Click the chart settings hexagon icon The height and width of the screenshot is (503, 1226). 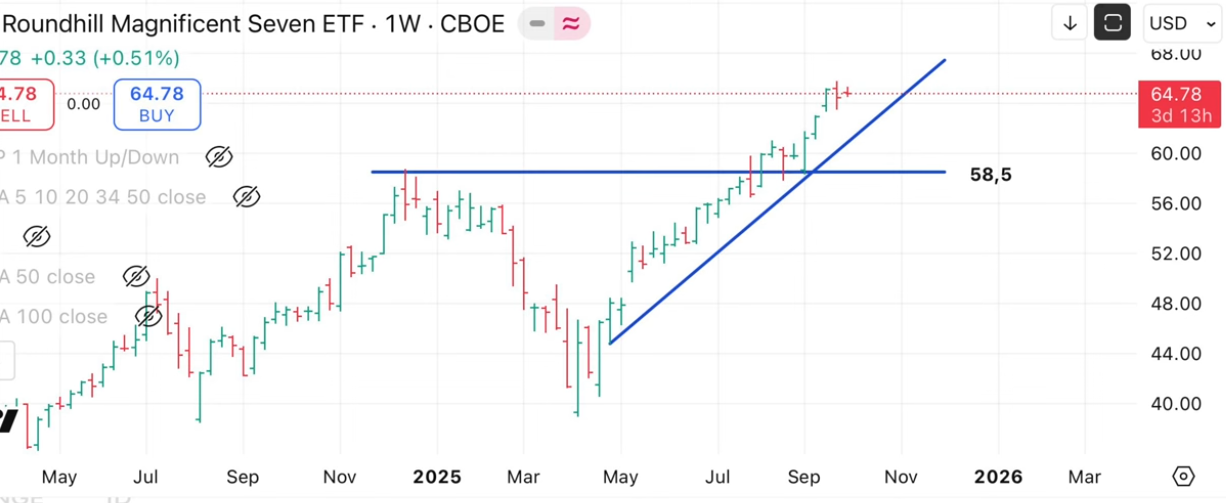(1183, 476)
